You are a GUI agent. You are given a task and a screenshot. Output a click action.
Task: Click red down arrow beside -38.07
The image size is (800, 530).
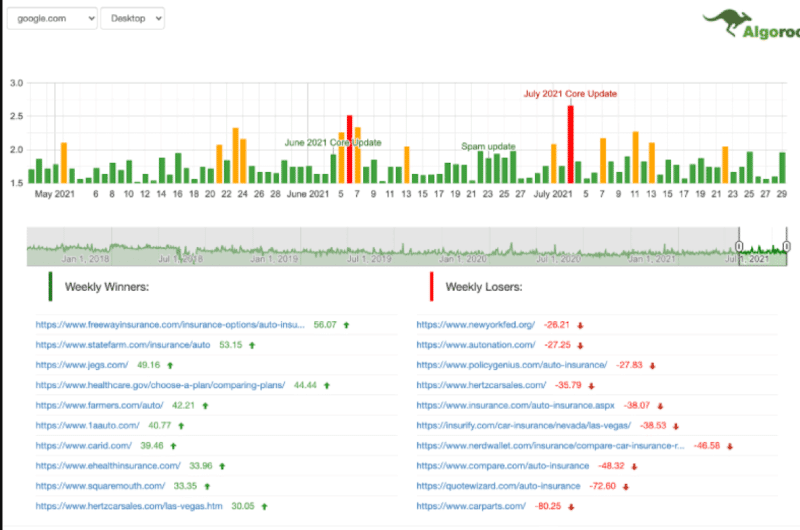click(x=660, y=406)
